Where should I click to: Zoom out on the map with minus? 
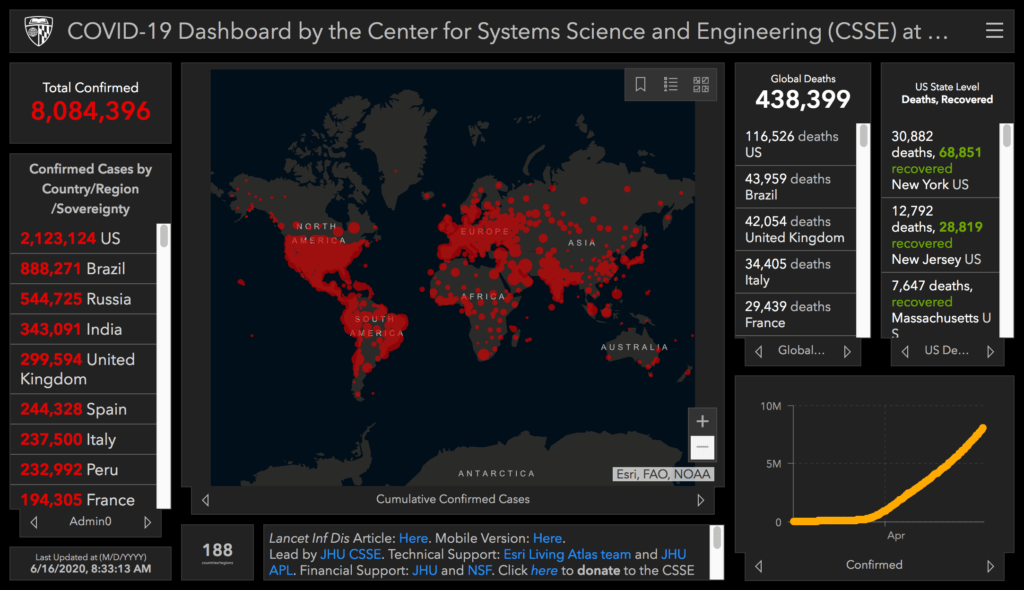(x=702, y=447)
